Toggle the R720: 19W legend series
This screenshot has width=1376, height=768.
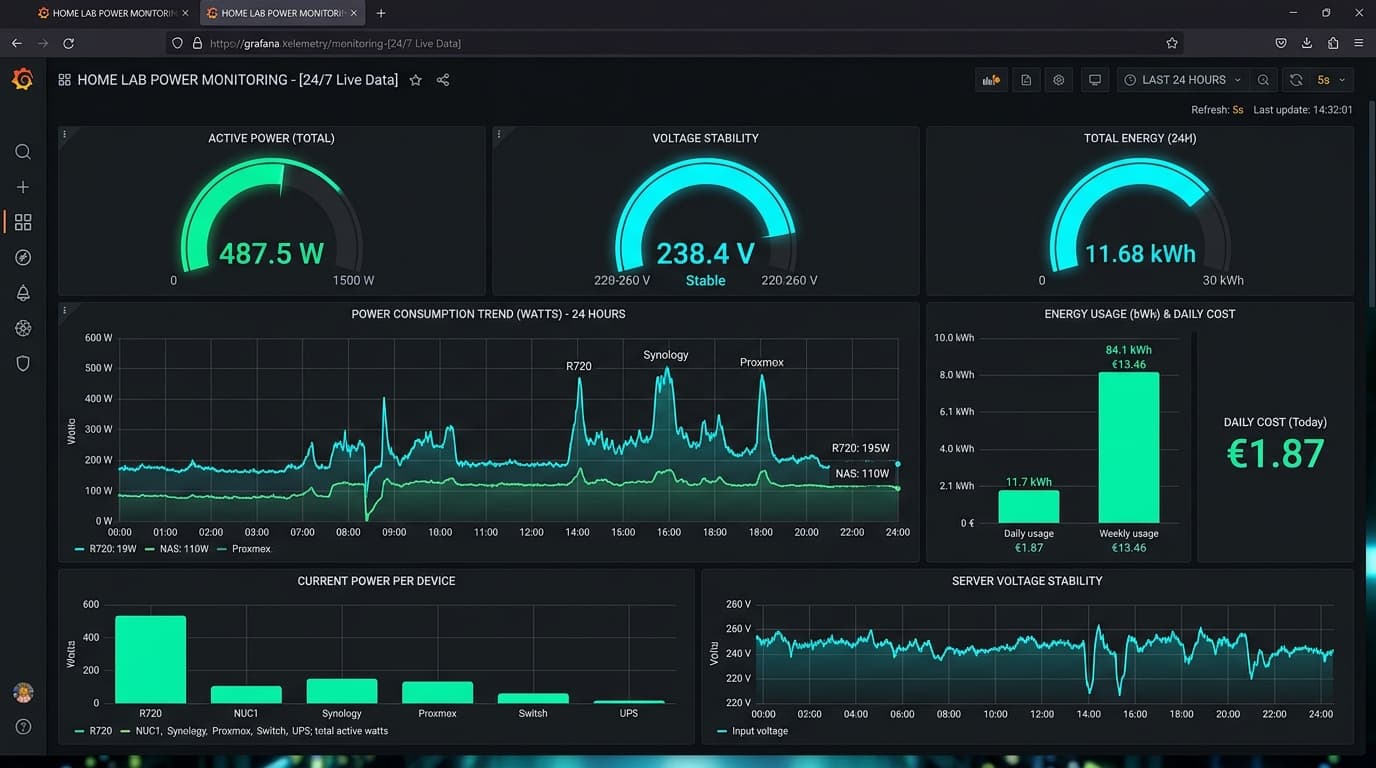(107, 549)
